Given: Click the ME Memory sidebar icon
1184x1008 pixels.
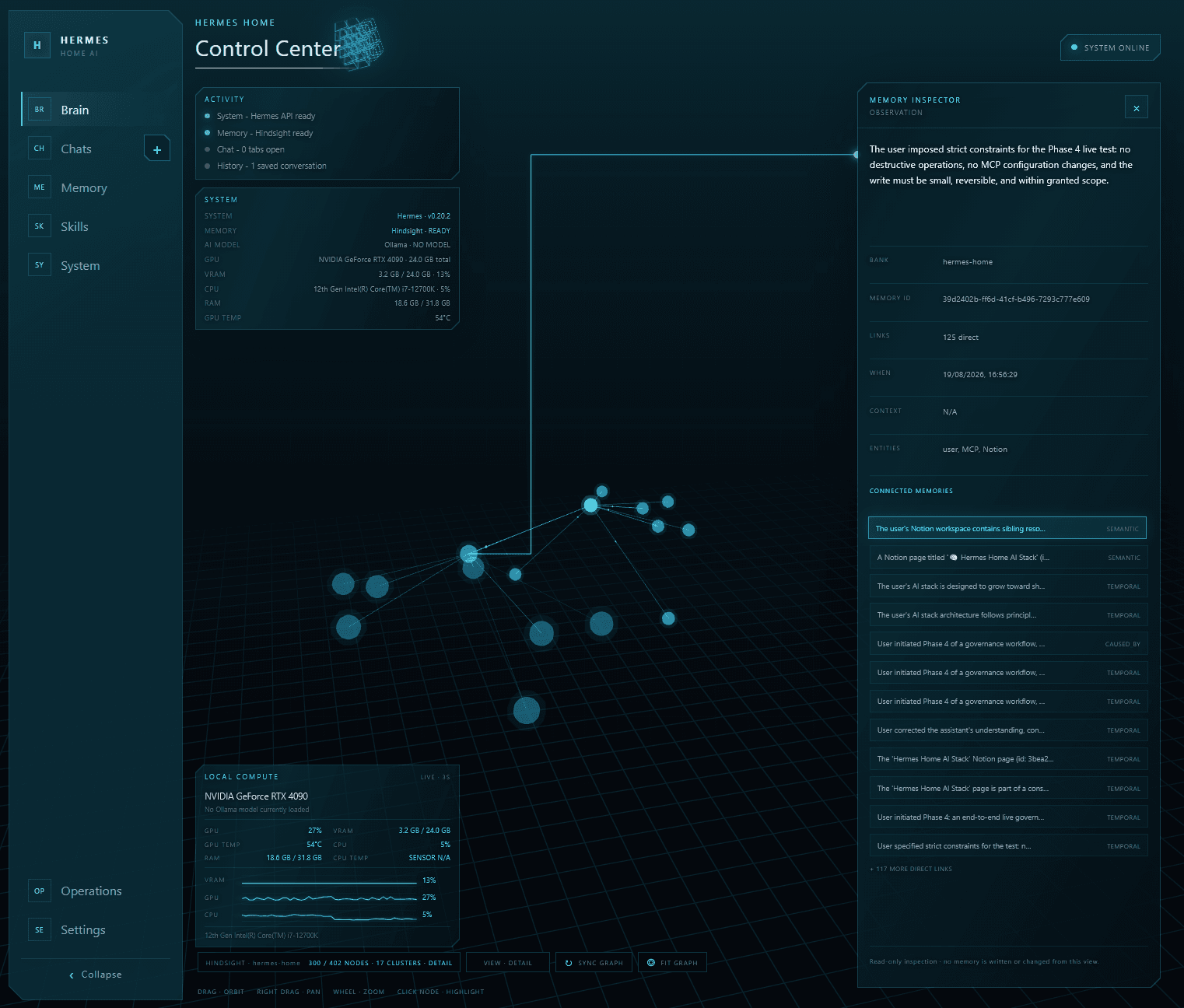Looking at the screenshot, I should (x=40, y=187).
